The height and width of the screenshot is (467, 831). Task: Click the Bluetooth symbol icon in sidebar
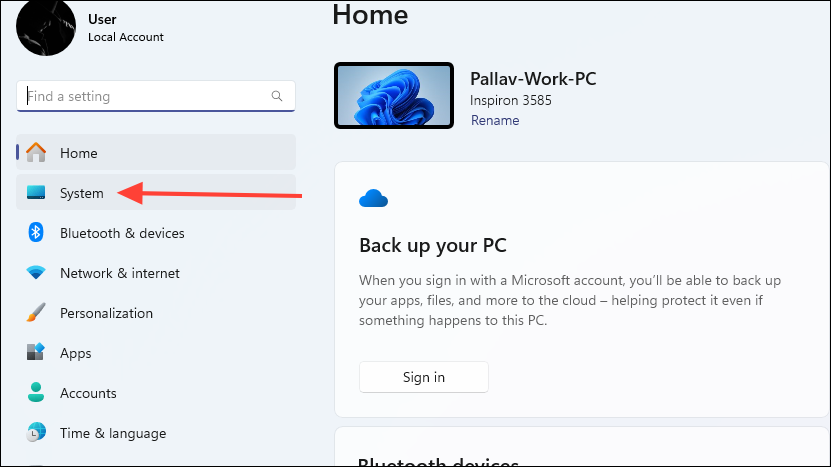pyautogui.click(x=36, y=233)
